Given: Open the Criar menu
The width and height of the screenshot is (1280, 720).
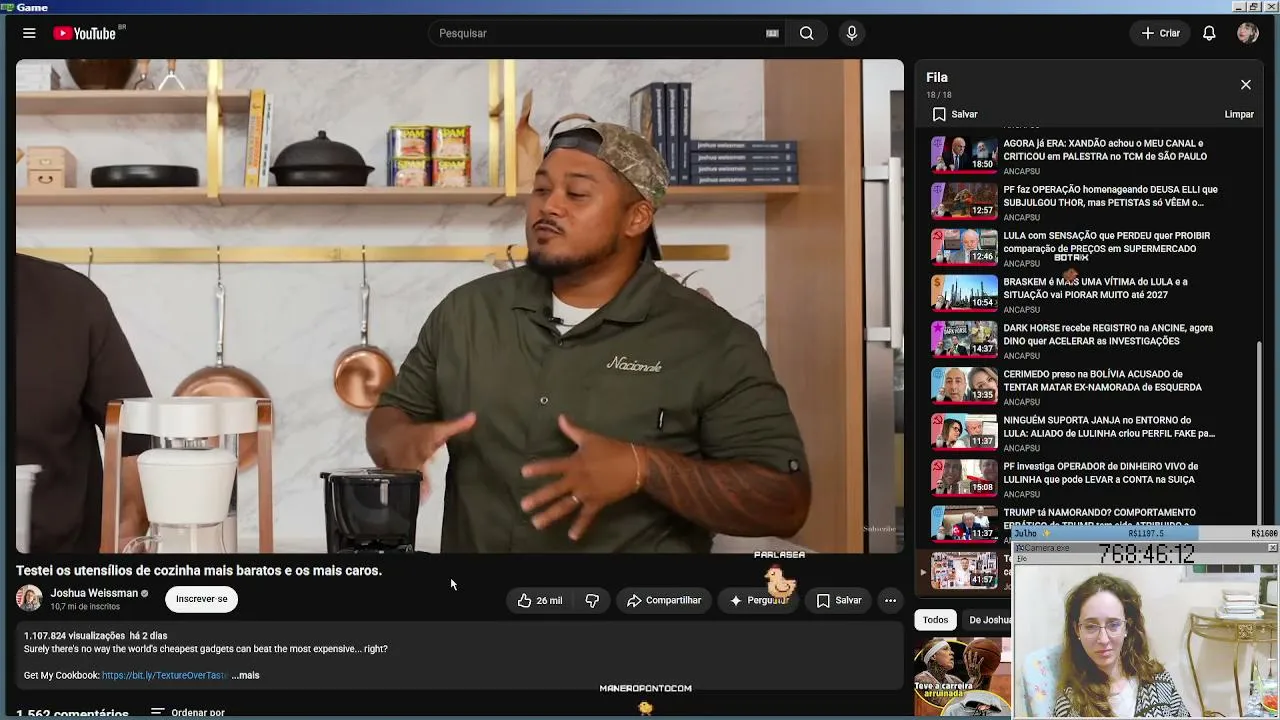Looking at the screenshot, I should [1161, 33].
